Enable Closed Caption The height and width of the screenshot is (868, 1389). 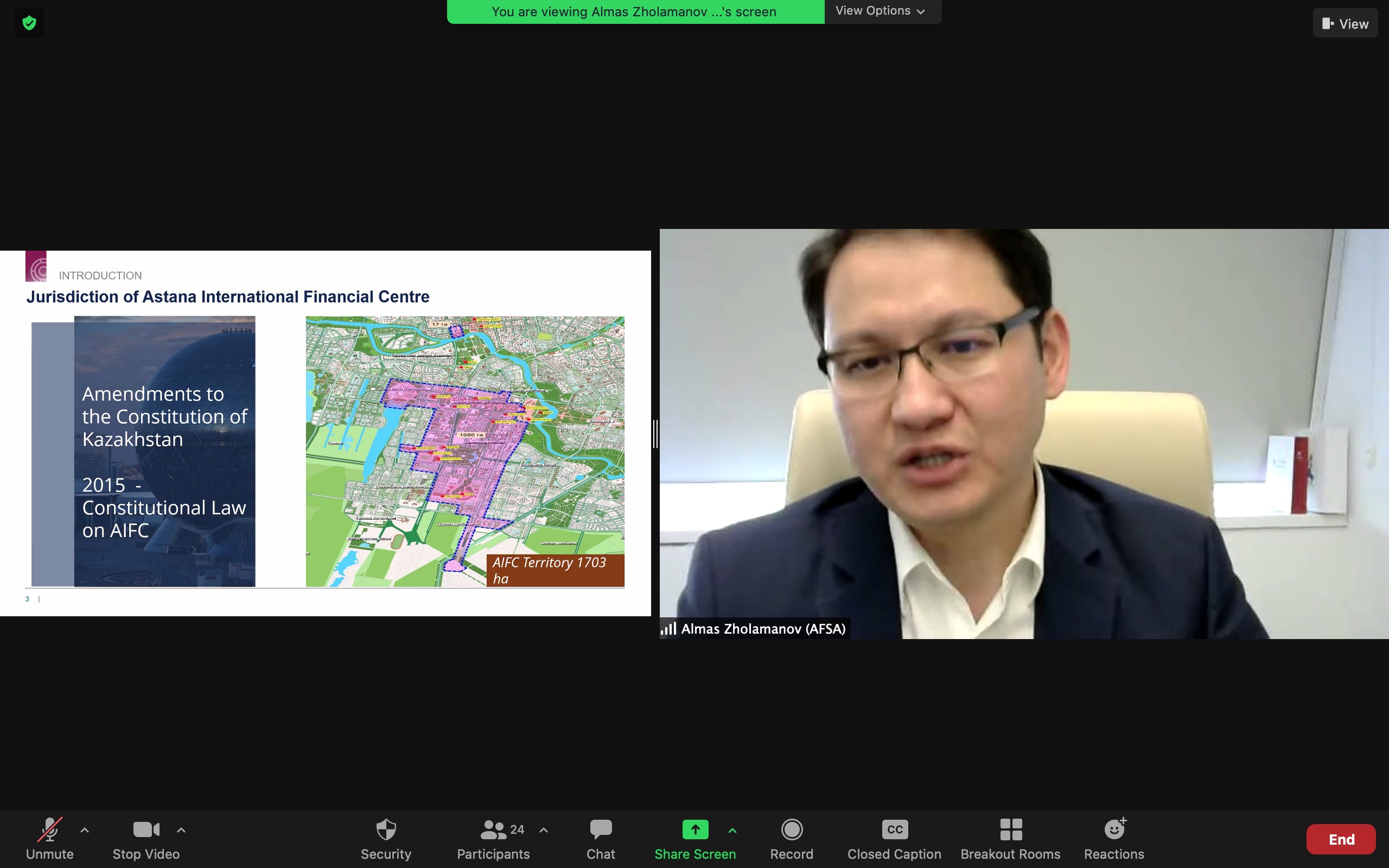pos(894,839)
